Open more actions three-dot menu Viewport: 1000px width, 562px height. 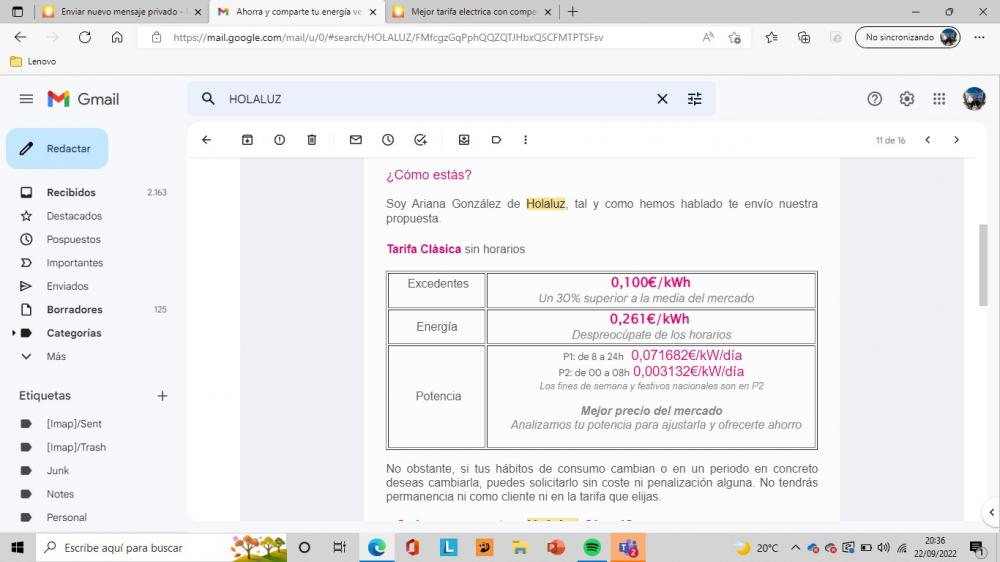click(526, 140)
